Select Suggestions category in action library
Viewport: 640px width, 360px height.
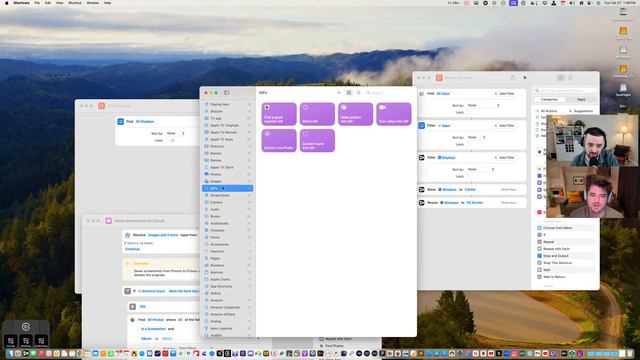pyautogui.click(x=581, y=111)
